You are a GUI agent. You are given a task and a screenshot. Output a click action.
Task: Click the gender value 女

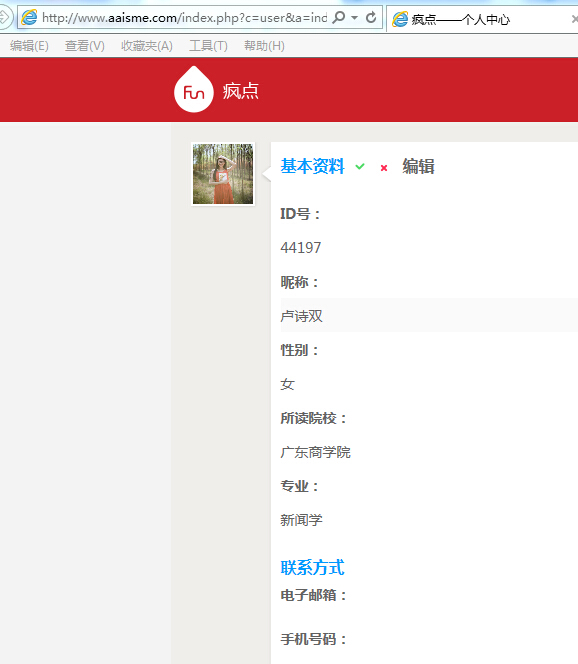pos(287,384)
